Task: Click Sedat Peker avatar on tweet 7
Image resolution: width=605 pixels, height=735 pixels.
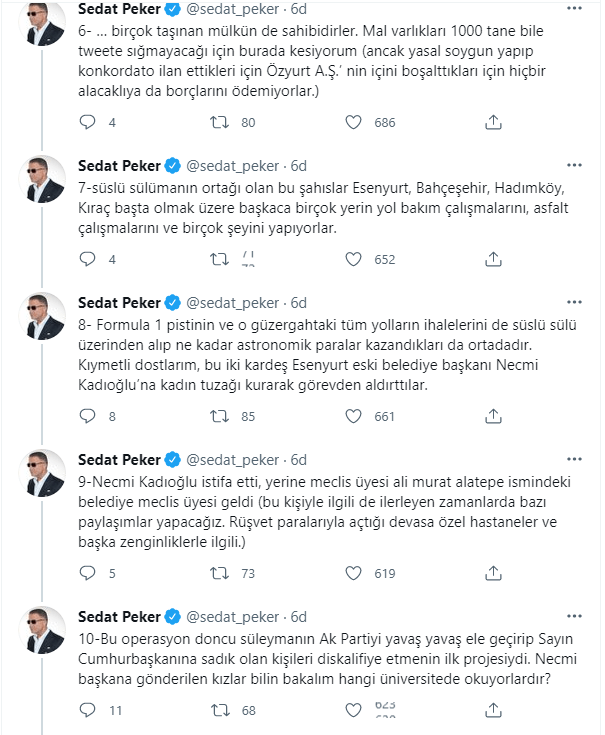Action: point(45,180)
